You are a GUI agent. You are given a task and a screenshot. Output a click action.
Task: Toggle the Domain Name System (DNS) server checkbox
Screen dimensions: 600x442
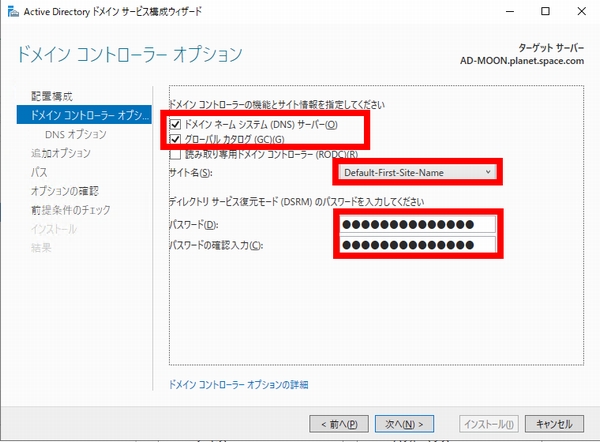[175, 124]
